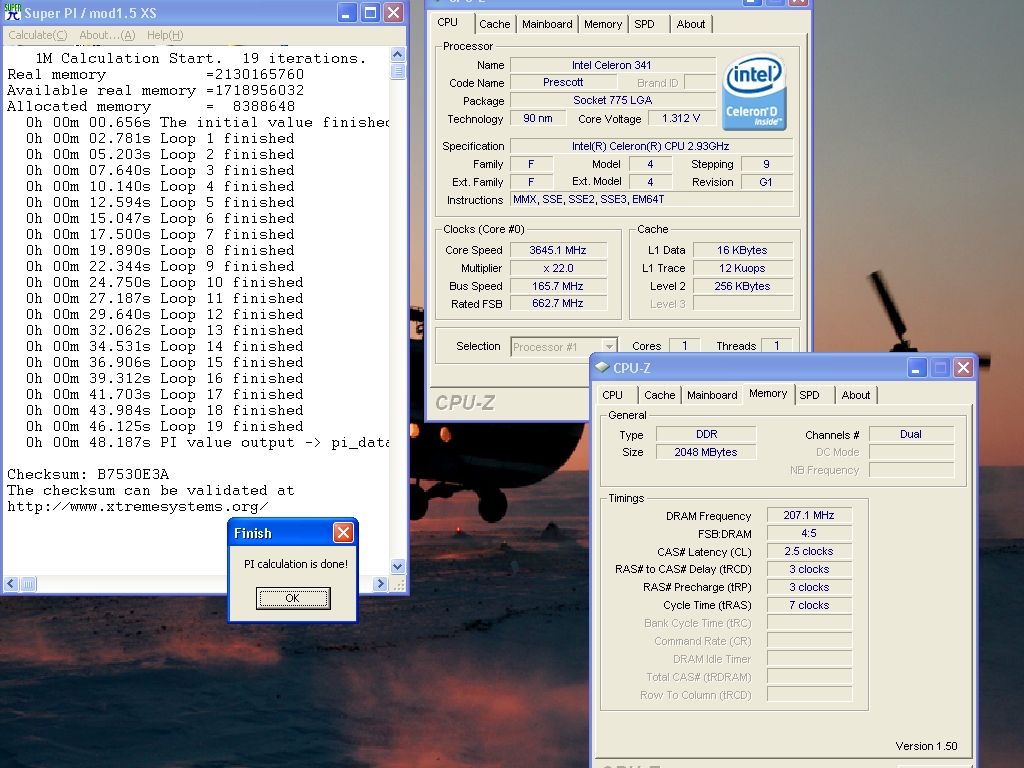Select Cache tab in front CPU-Z window
The image size is (1024, 768).
(660, 395)
